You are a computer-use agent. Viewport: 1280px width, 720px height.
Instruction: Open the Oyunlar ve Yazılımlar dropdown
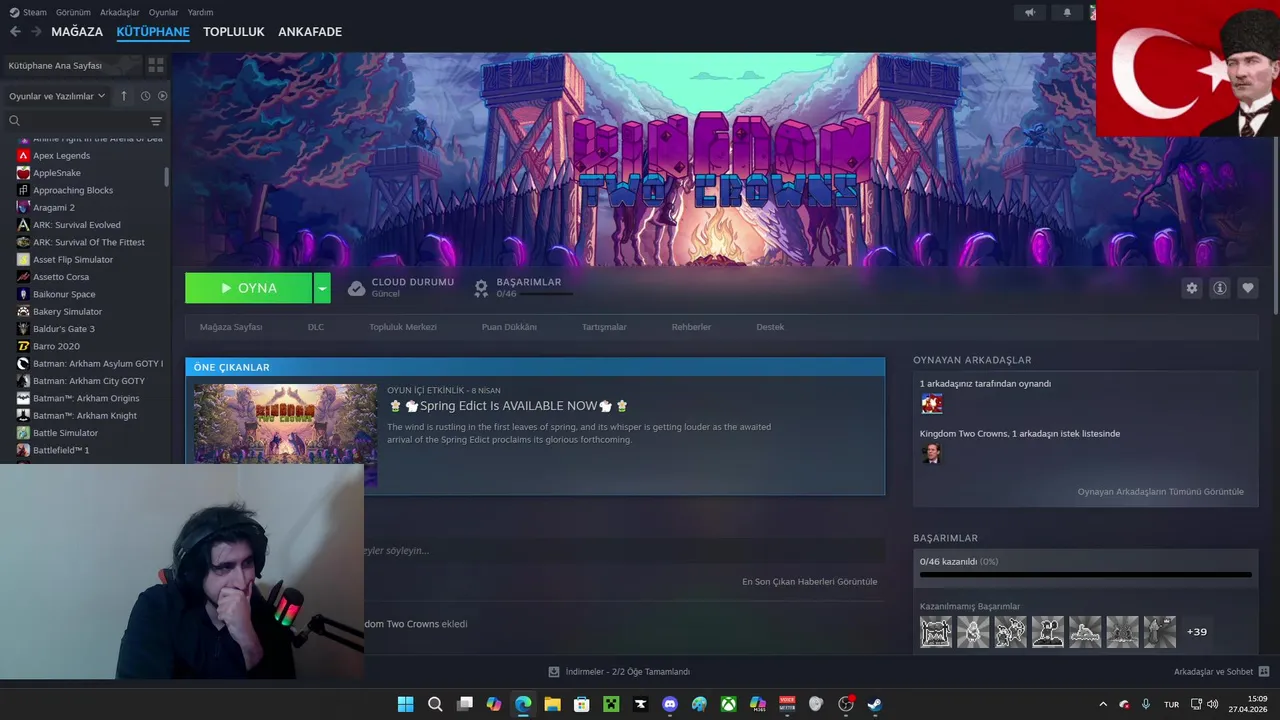click(x=57, y=96)
